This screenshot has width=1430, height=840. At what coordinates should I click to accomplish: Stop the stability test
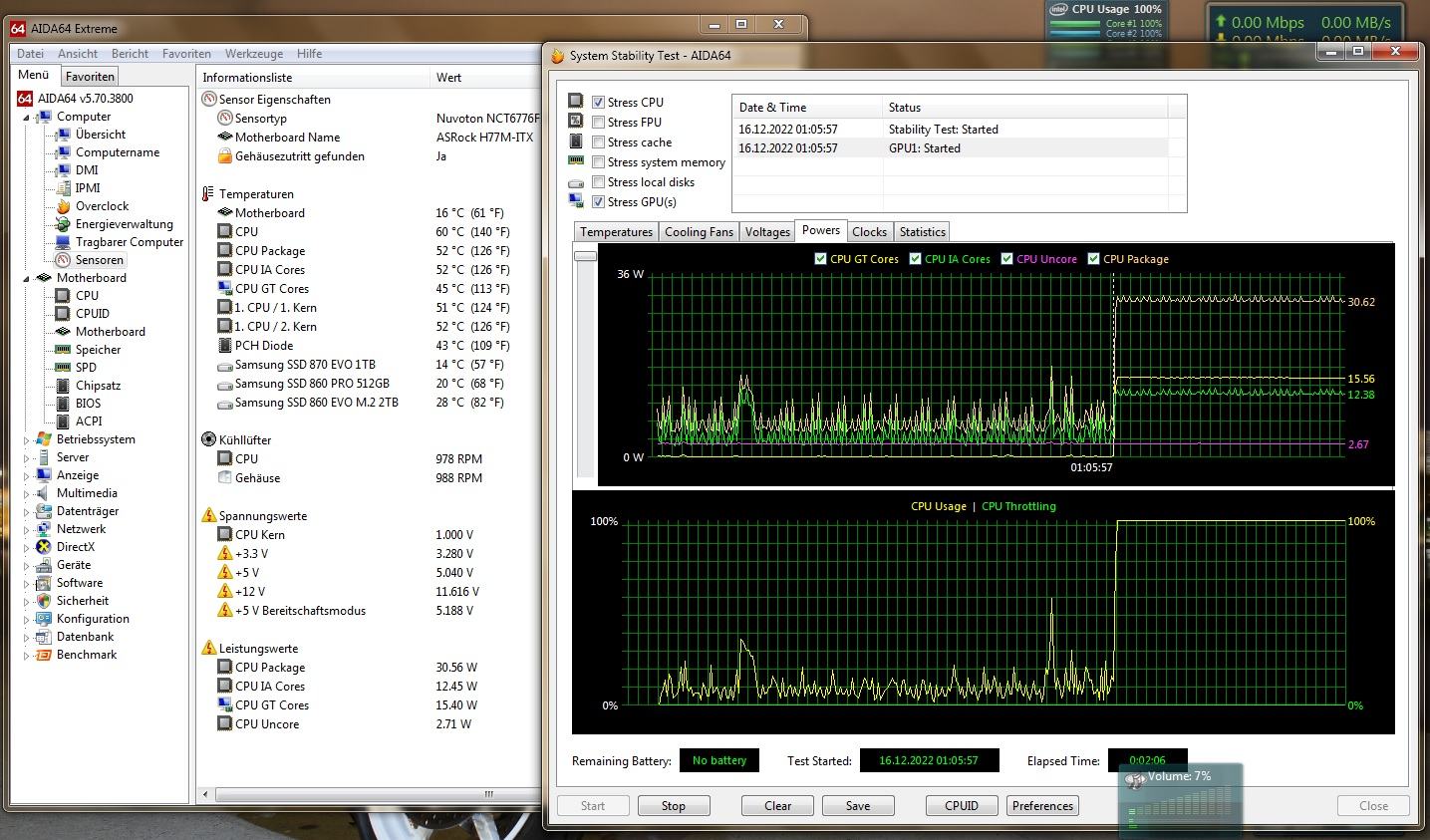(x=674, y=805)
